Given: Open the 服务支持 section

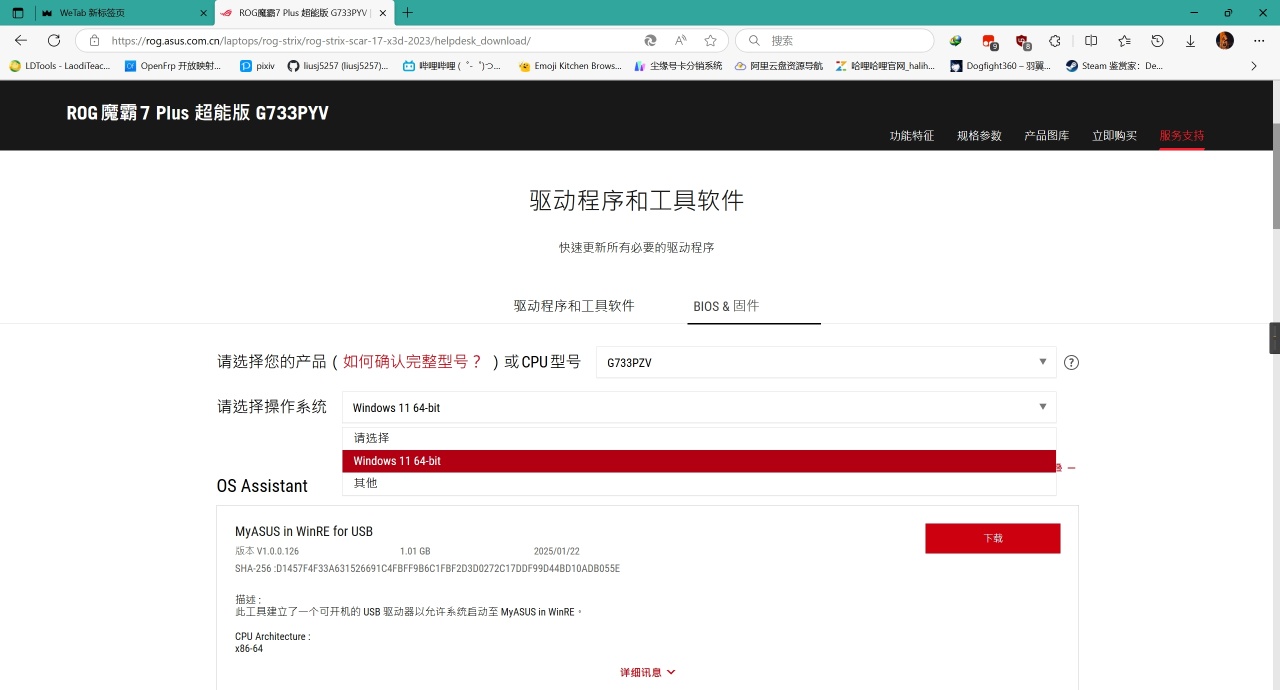Looking at the screenshot, I should 1182,135.
